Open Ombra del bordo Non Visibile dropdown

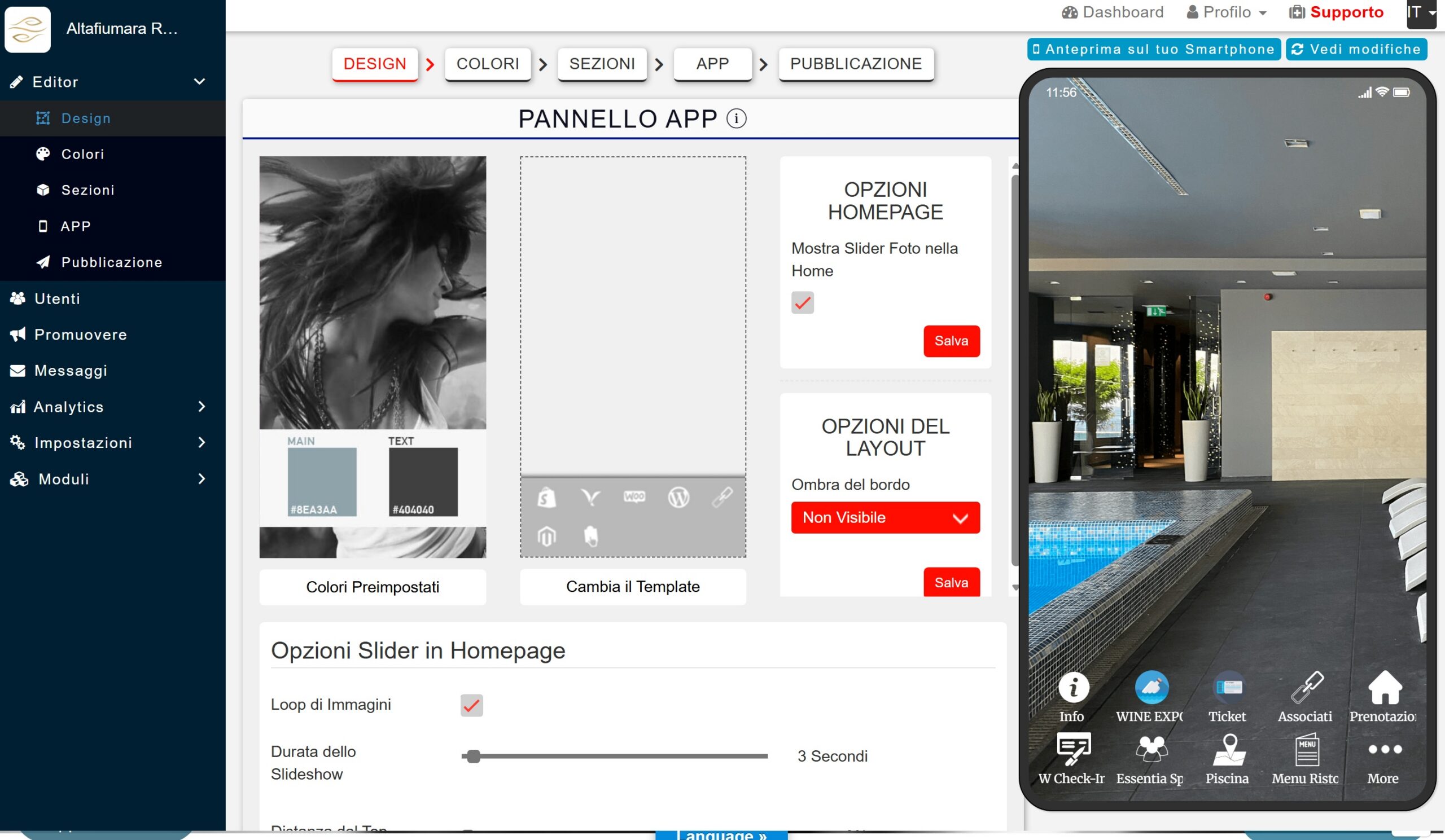[884, 517]
